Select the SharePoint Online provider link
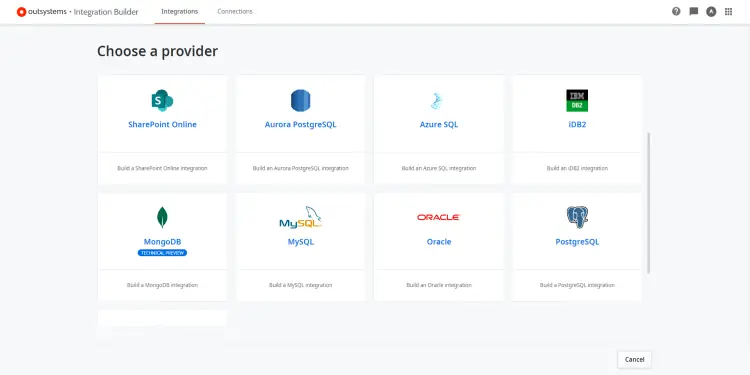 [x=162, y=124]
